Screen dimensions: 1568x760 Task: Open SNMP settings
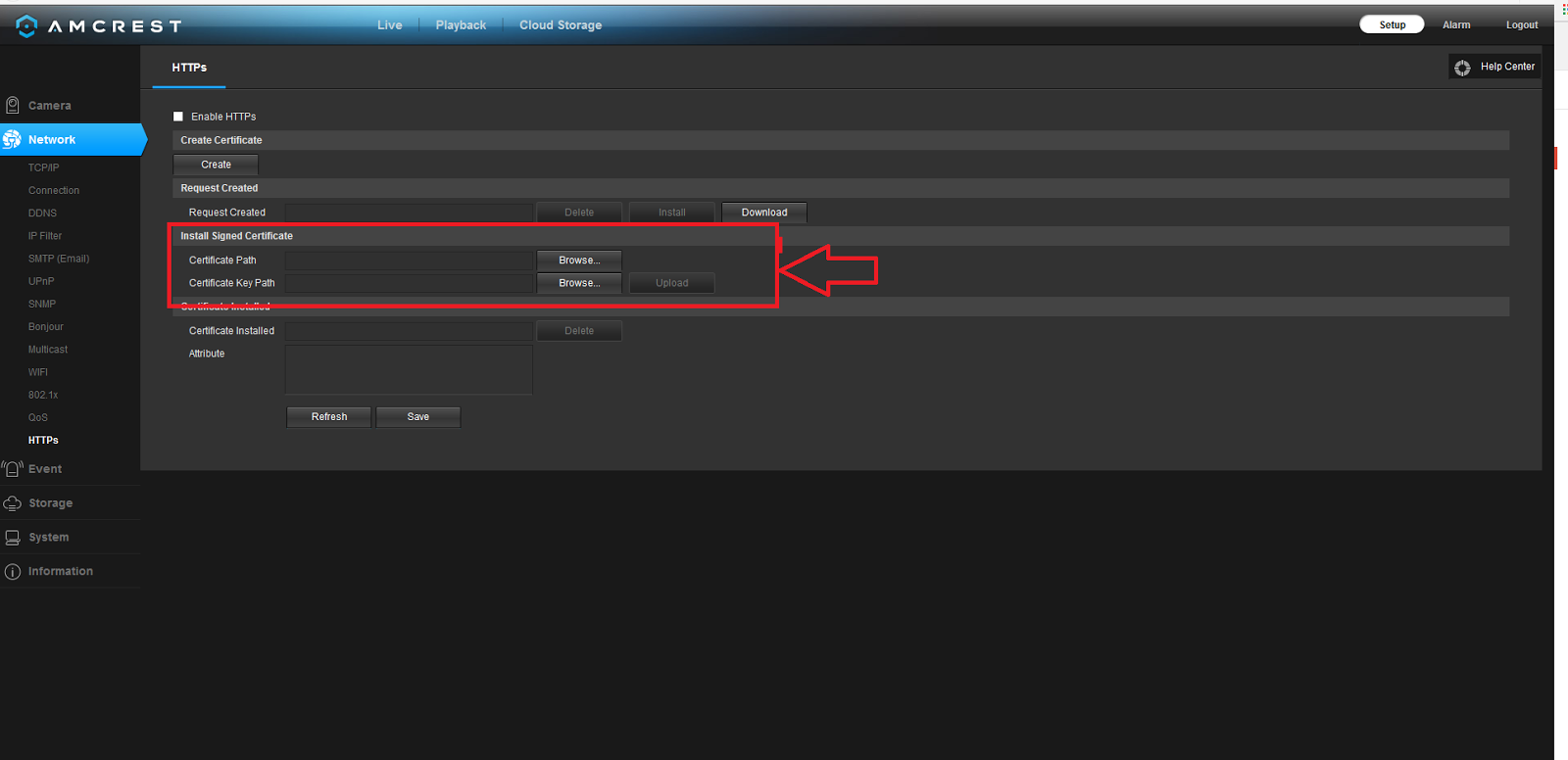(x=42, y=304)
